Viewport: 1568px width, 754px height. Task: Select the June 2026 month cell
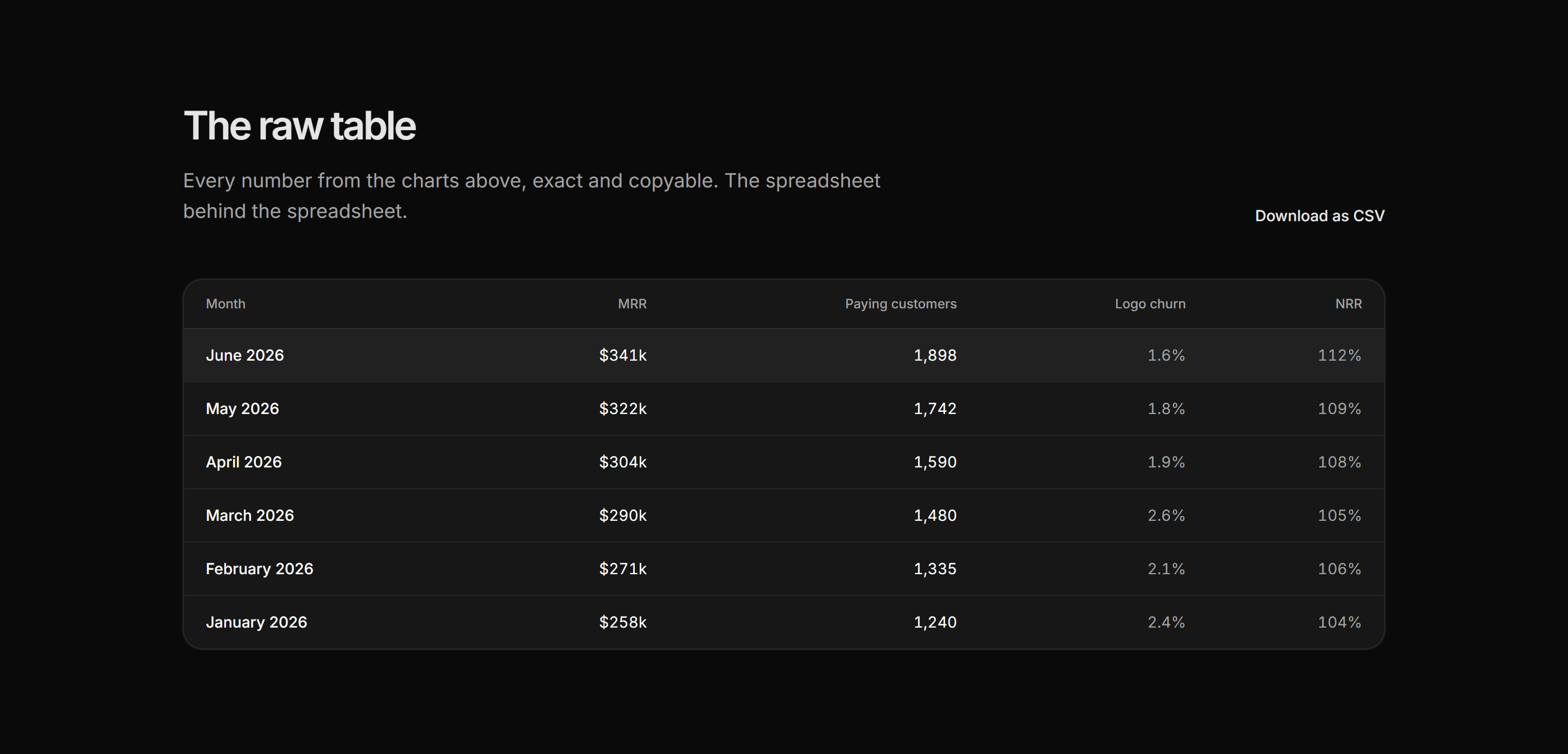244,355
